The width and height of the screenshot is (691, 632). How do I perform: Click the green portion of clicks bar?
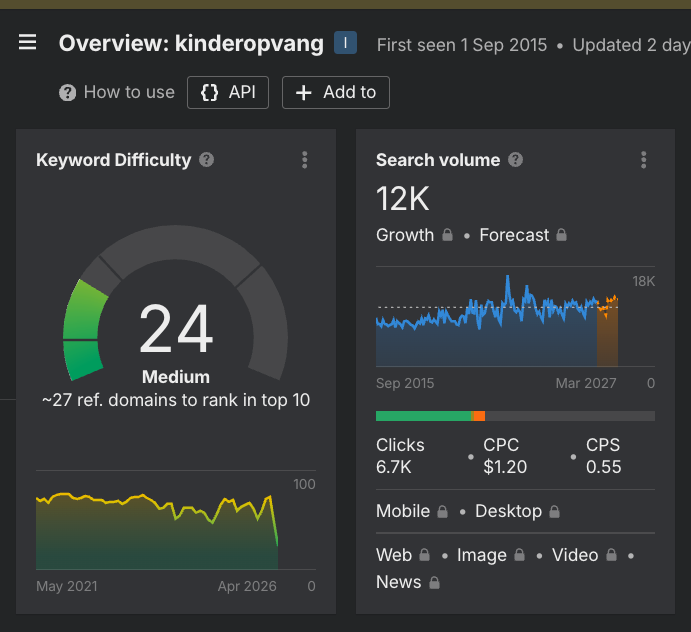424,416
